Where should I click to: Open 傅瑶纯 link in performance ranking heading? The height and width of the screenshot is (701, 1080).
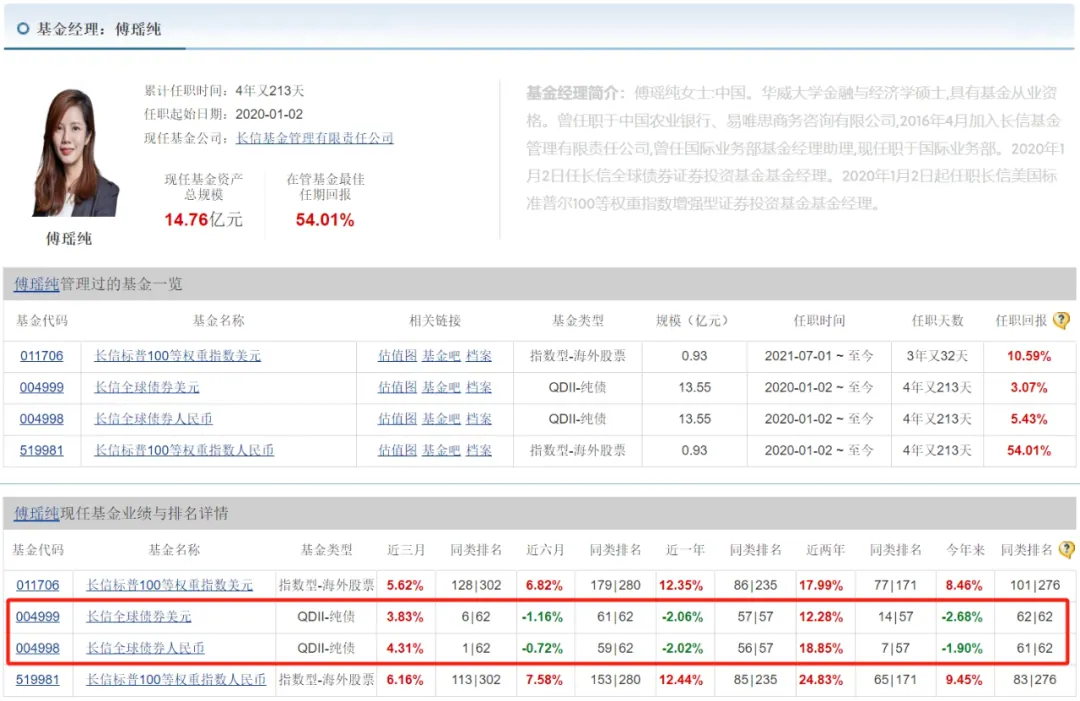(37, 513)
